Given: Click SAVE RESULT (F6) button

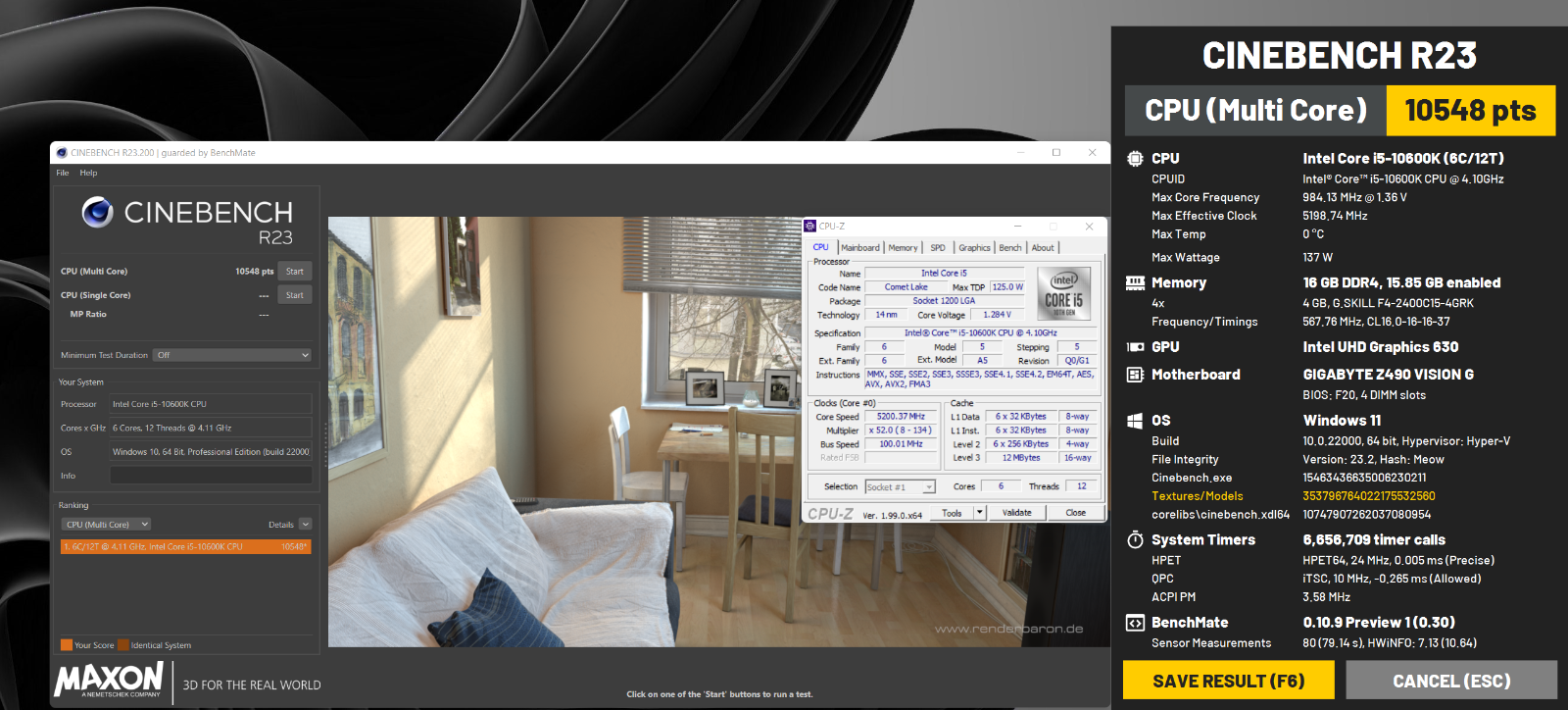Looking at the screenshot, I should pos(1228,681).
